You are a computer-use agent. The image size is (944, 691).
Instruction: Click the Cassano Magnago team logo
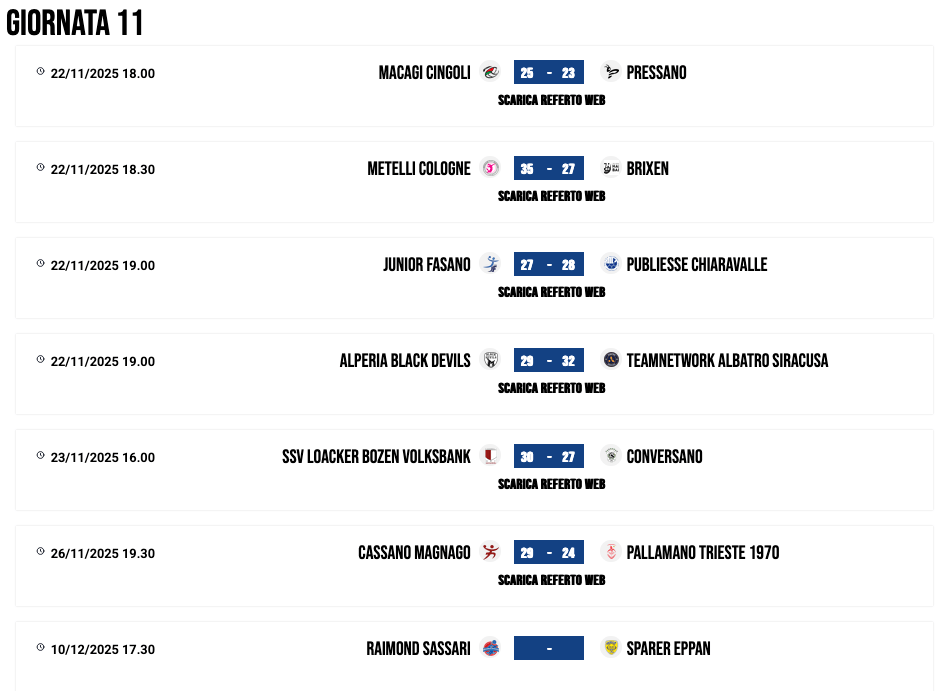click(x=490, y=552)
